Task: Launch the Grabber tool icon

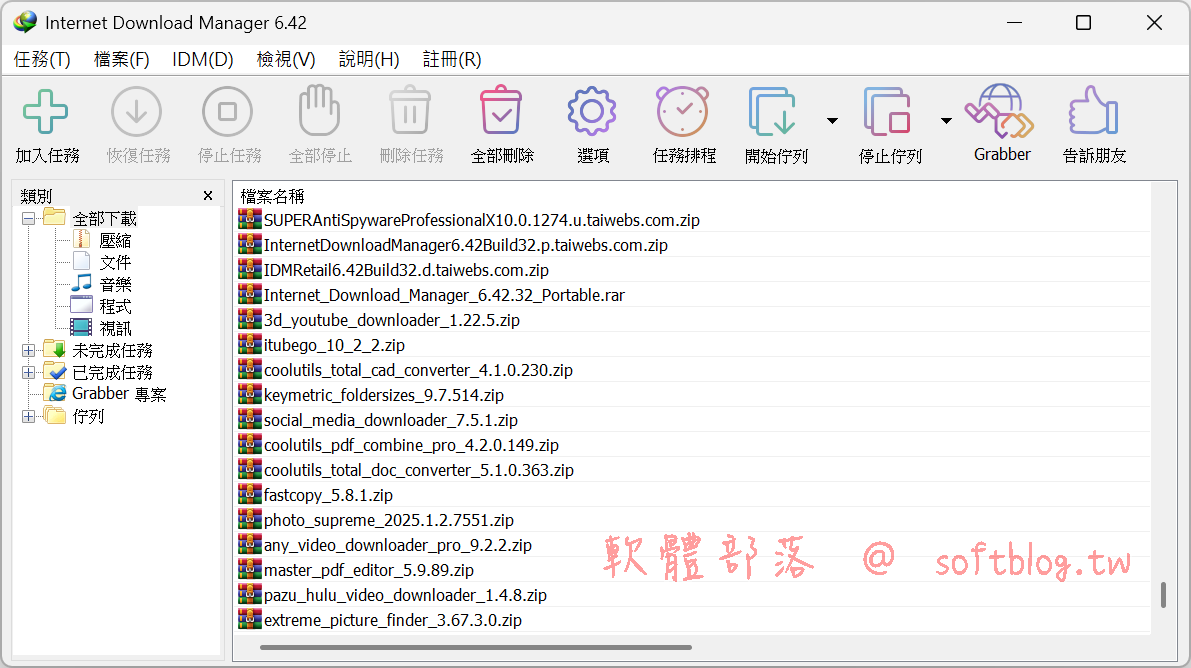Action: pyautogui.click(x=1001, y=111)
